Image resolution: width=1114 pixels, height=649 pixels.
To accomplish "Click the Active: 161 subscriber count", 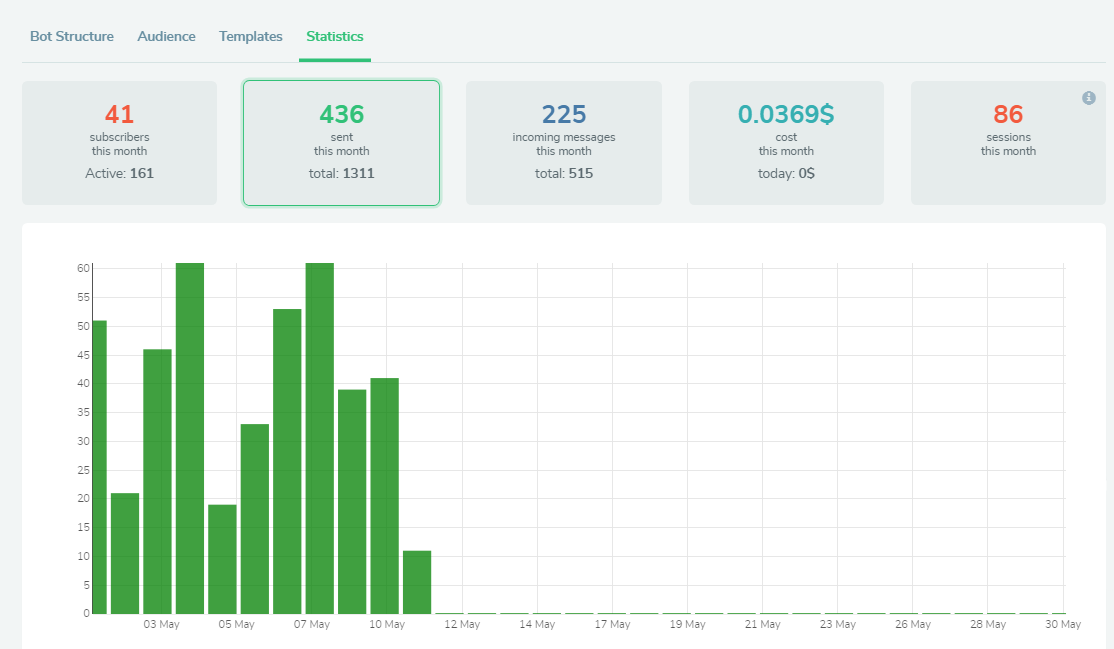I will click(x=119, y=173).
